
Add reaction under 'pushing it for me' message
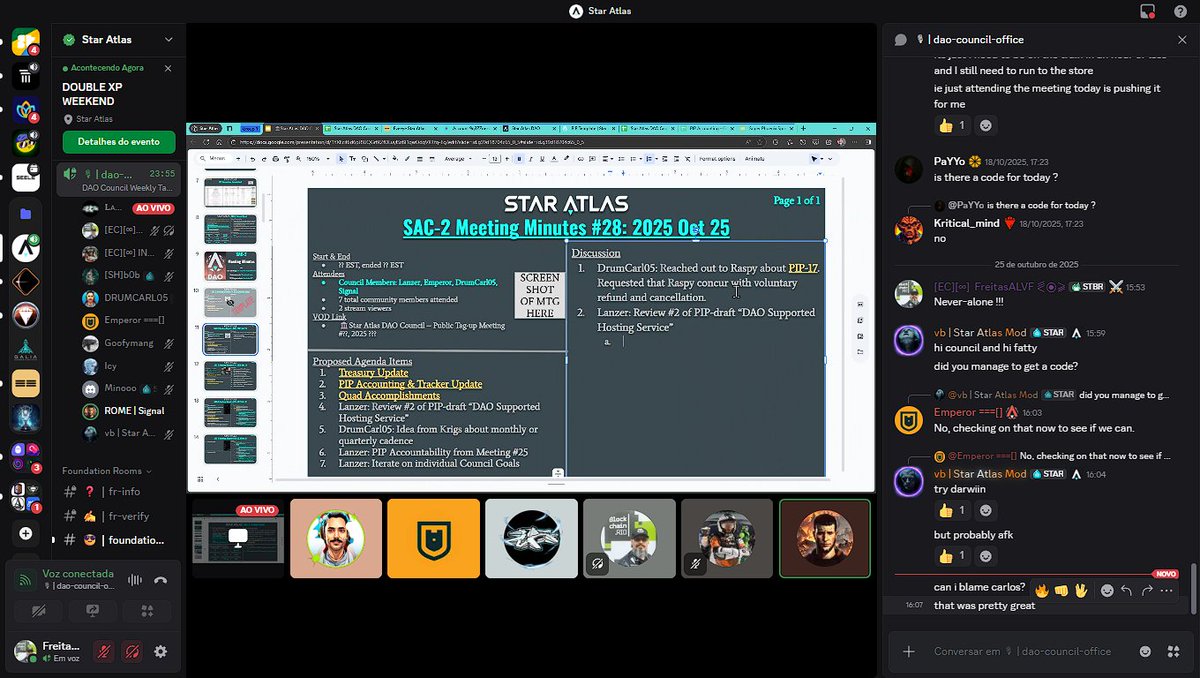click(x=986, y=125)
